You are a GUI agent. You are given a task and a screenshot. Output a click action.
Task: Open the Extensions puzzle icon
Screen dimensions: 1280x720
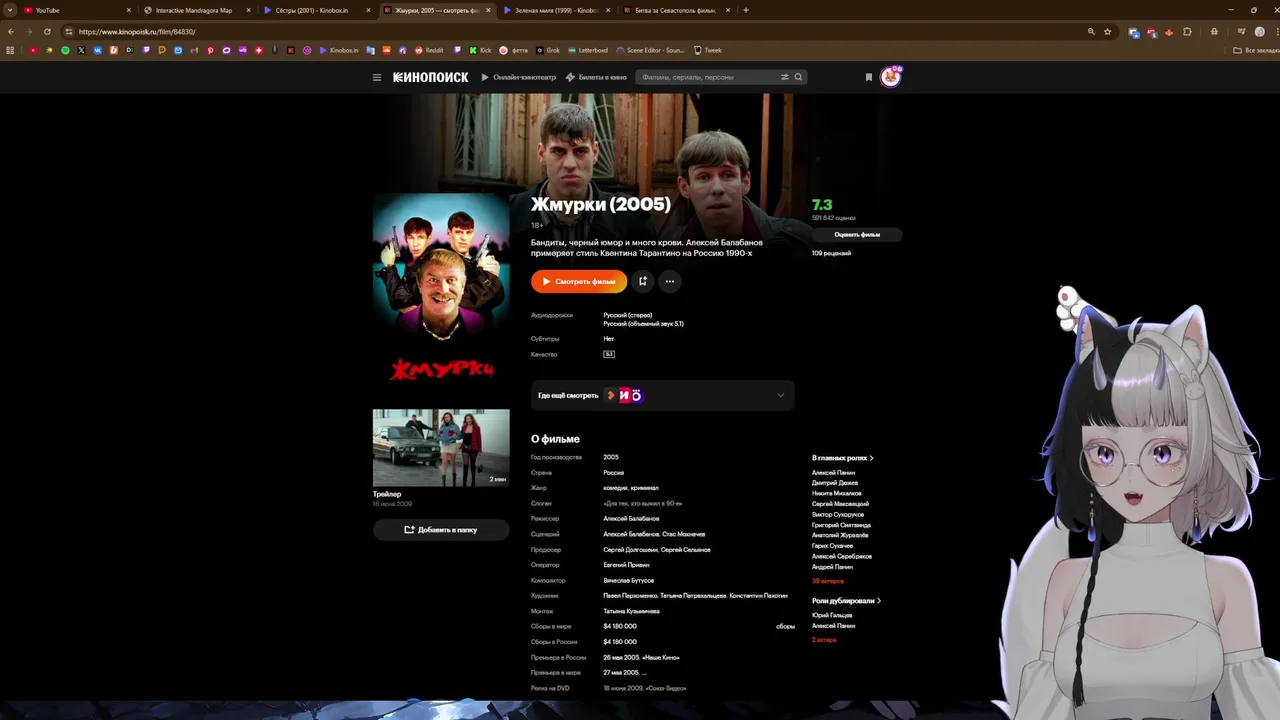coord(1187,32)
